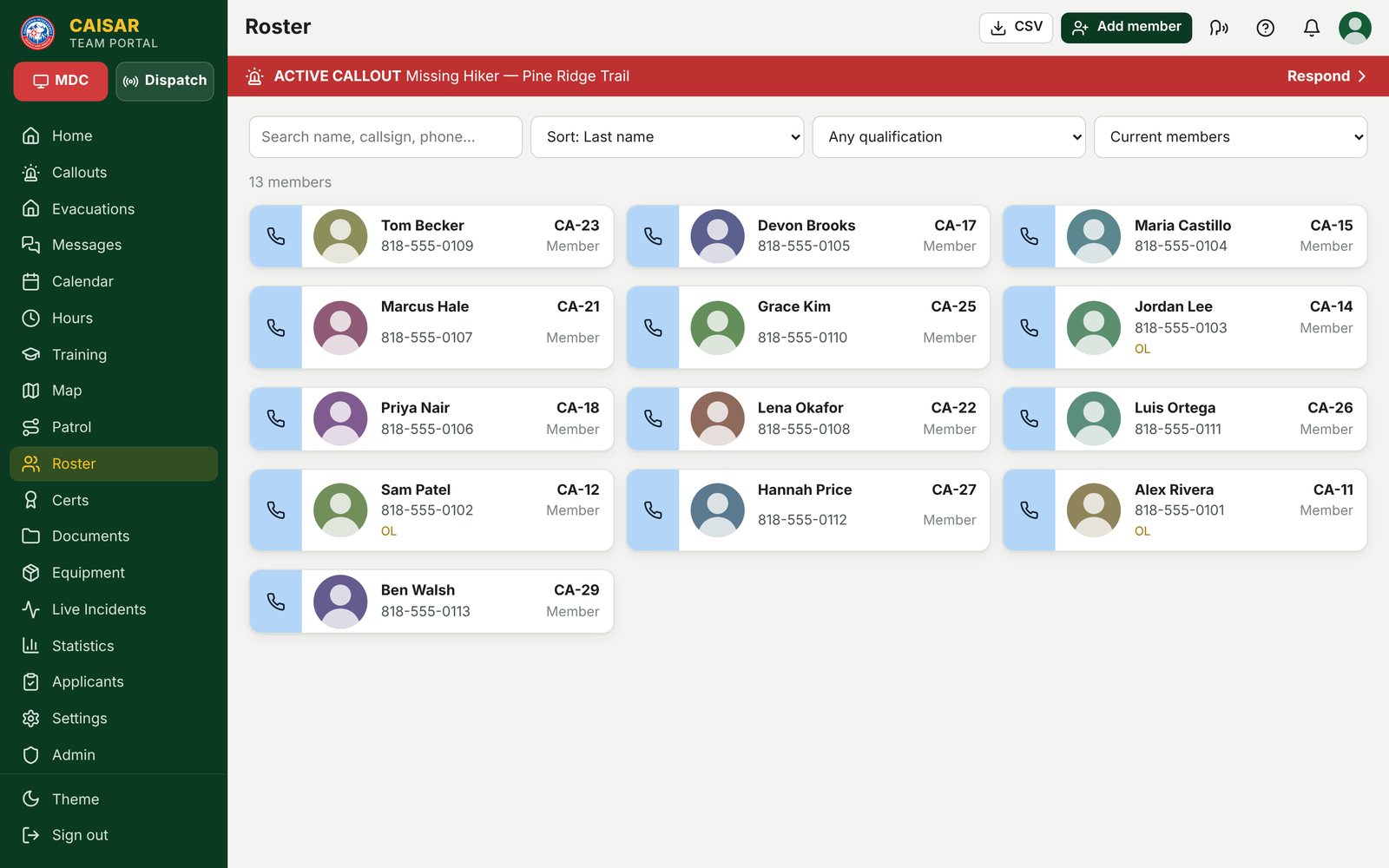Call Grace Kim with the phone icon
Viewport: 1389px width, 868px height.
point(653,327)
